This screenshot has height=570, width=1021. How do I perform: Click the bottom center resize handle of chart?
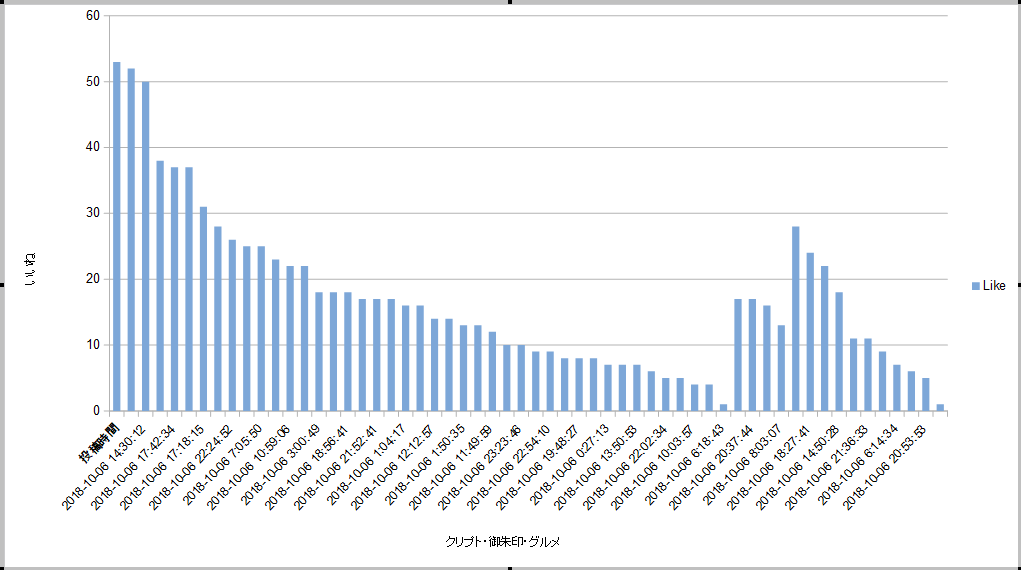tap(511, 567)
